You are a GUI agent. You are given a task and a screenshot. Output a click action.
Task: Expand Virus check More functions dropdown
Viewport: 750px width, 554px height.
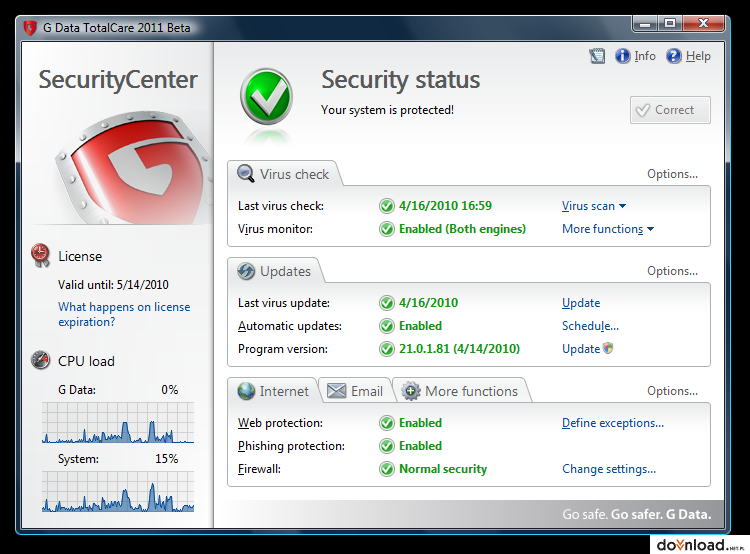tap(608, 229)
